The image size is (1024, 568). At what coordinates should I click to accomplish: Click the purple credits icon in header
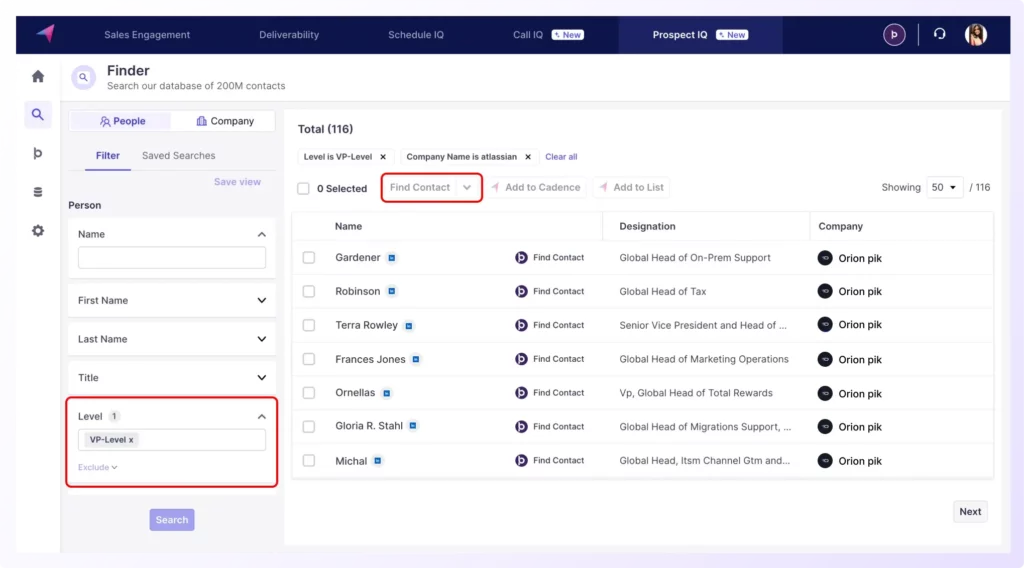click(x=894, y=35)
